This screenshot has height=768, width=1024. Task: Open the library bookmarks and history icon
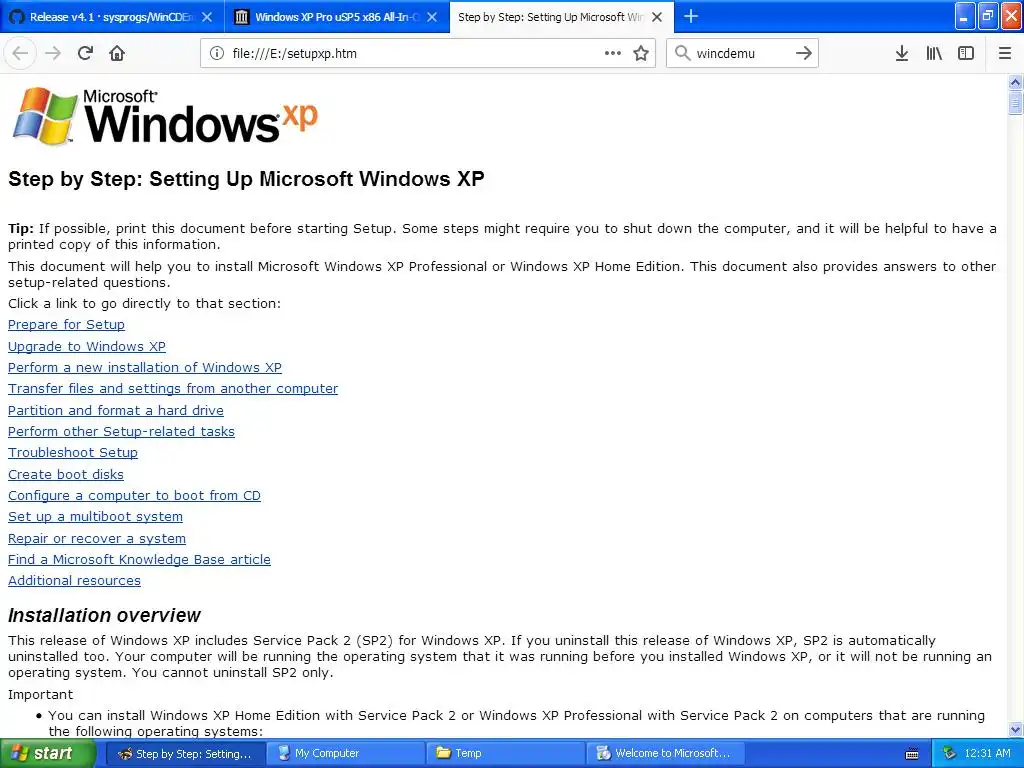[934, 53]
